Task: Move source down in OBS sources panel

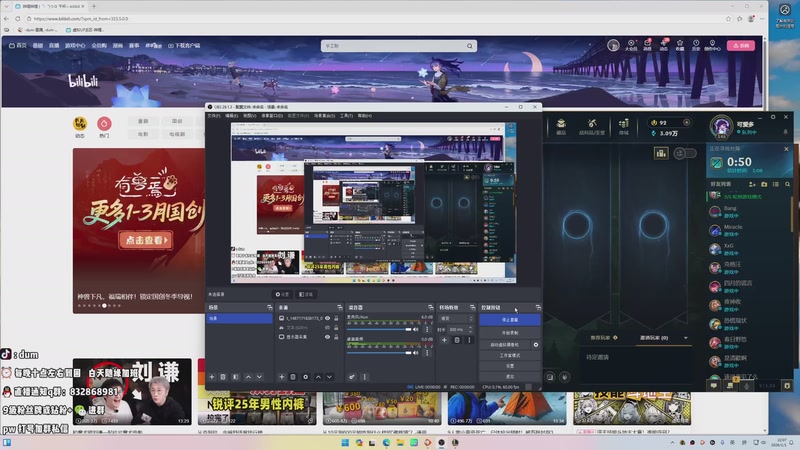Action: point(330,377)
